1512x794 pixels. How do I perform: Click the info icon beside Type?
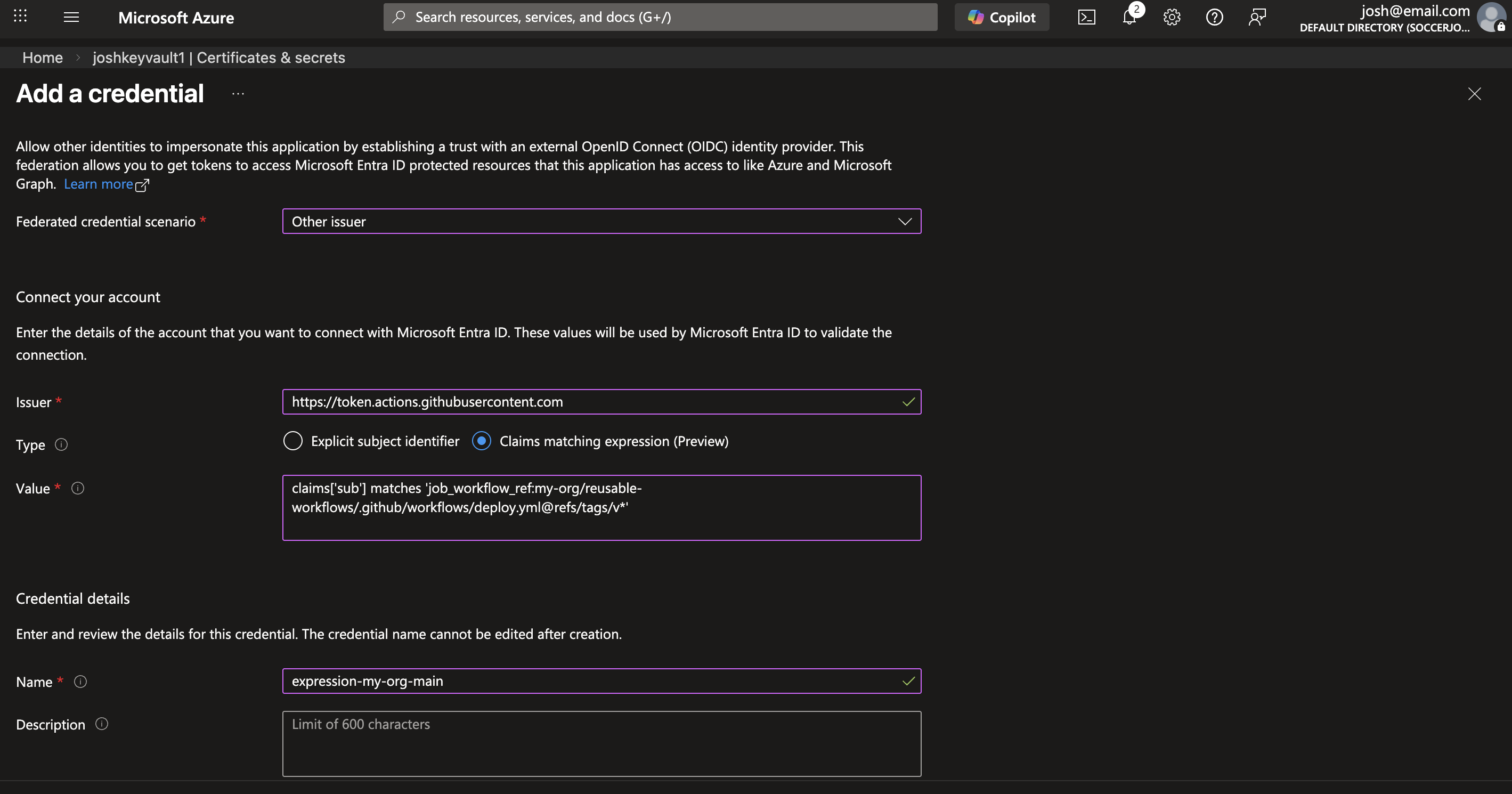pos(61,444)
